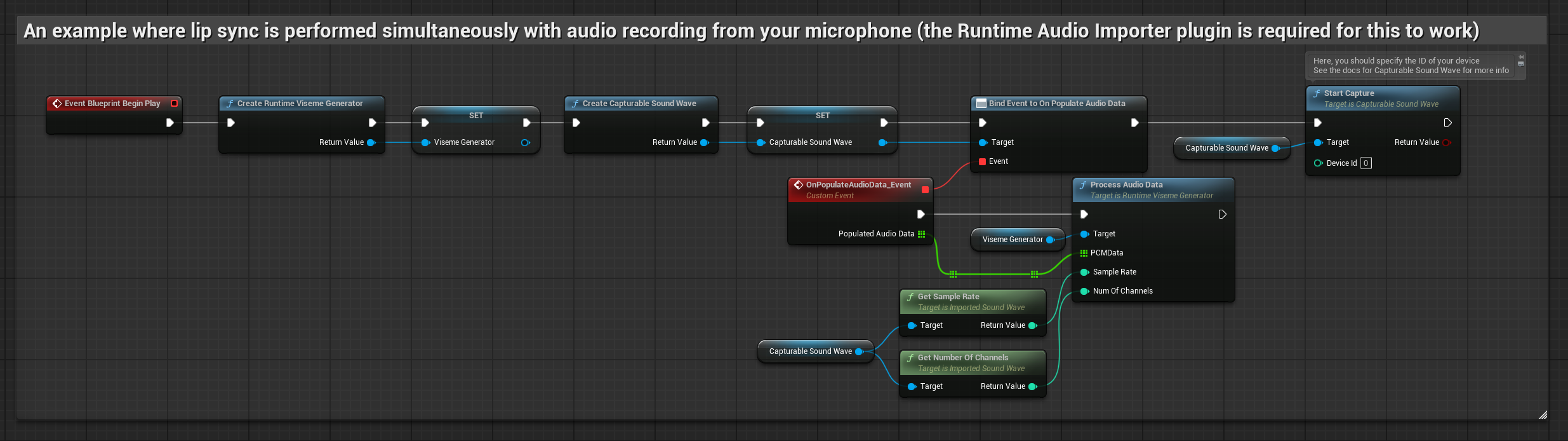Click the Event Blueprint Begin Play delegate pin
1568x441 pixels.
coord(174,104)
